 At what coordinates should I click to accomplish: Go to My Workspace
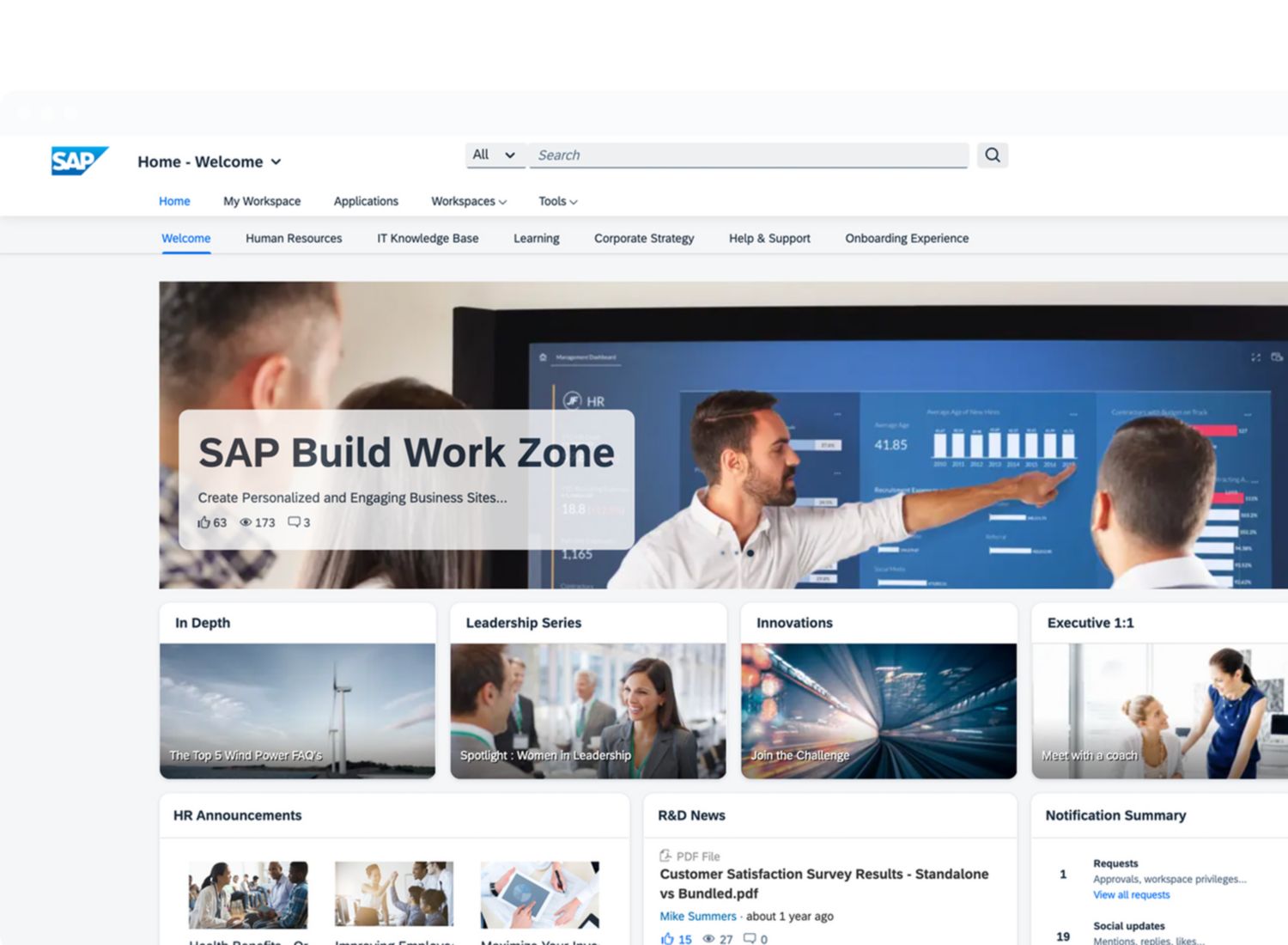262,201
